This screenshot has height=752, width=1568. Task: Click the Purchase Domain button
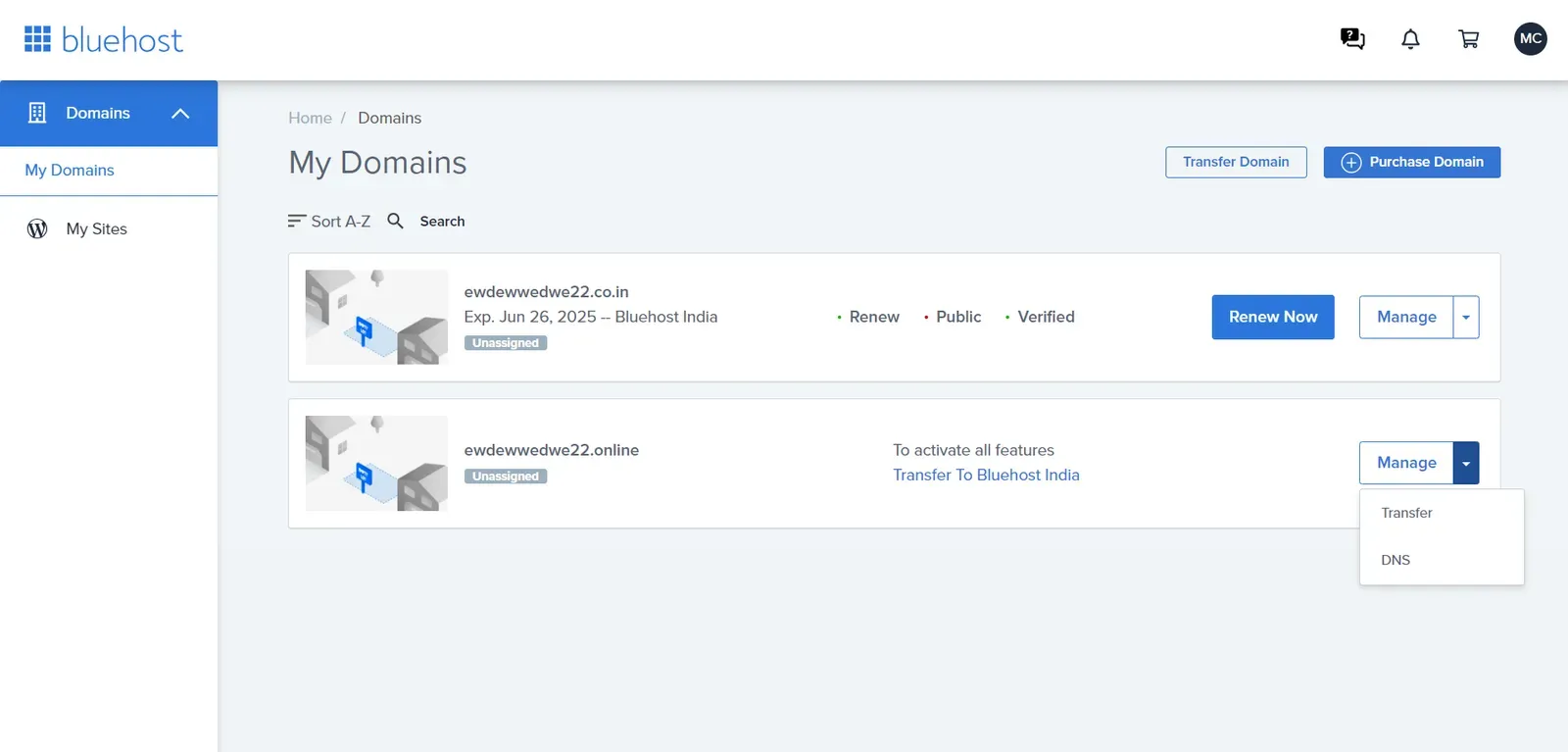pos(1412,163)
